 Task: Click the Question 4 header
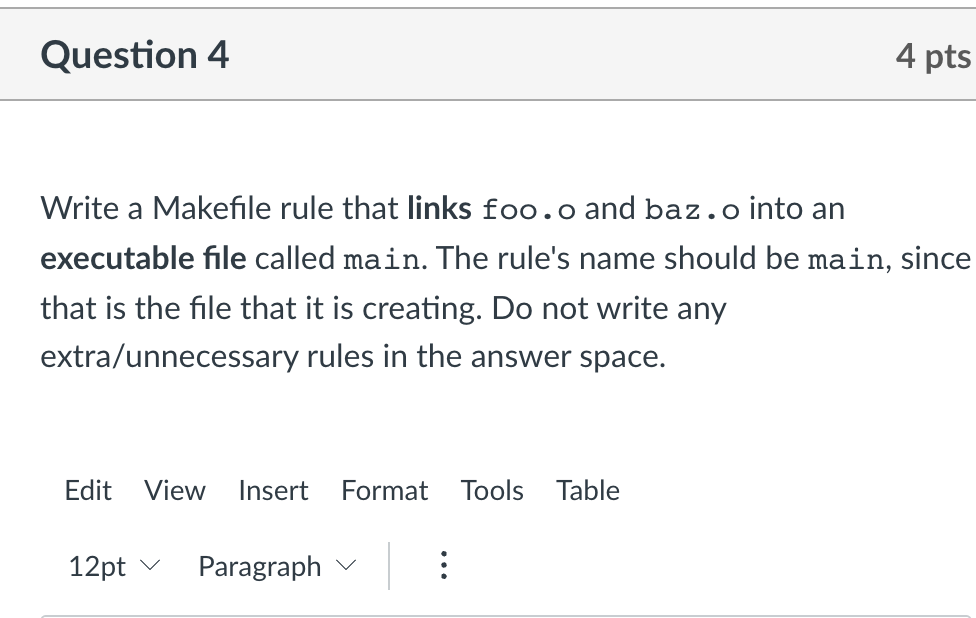(134, 55)
